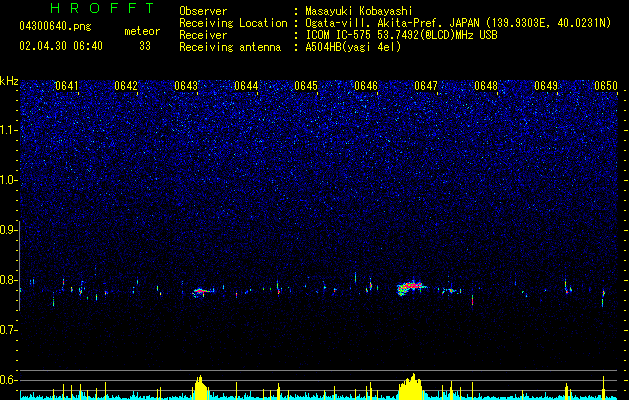Click the Observer field label
Viewport: 629px width, 400px height.
[203, 11]
